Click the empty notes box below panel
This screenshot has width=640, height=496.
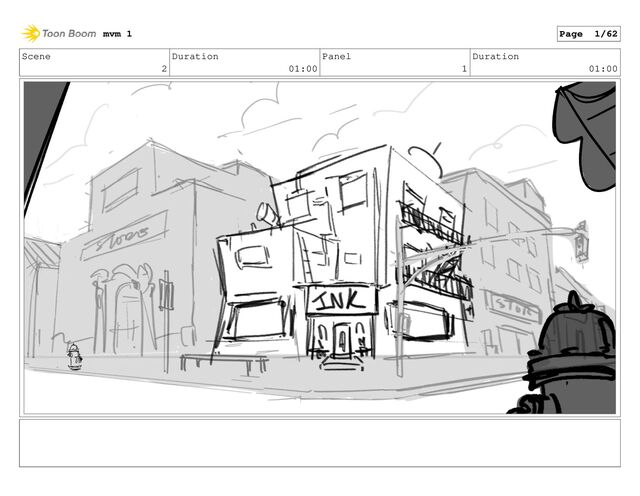coord(320,443)
